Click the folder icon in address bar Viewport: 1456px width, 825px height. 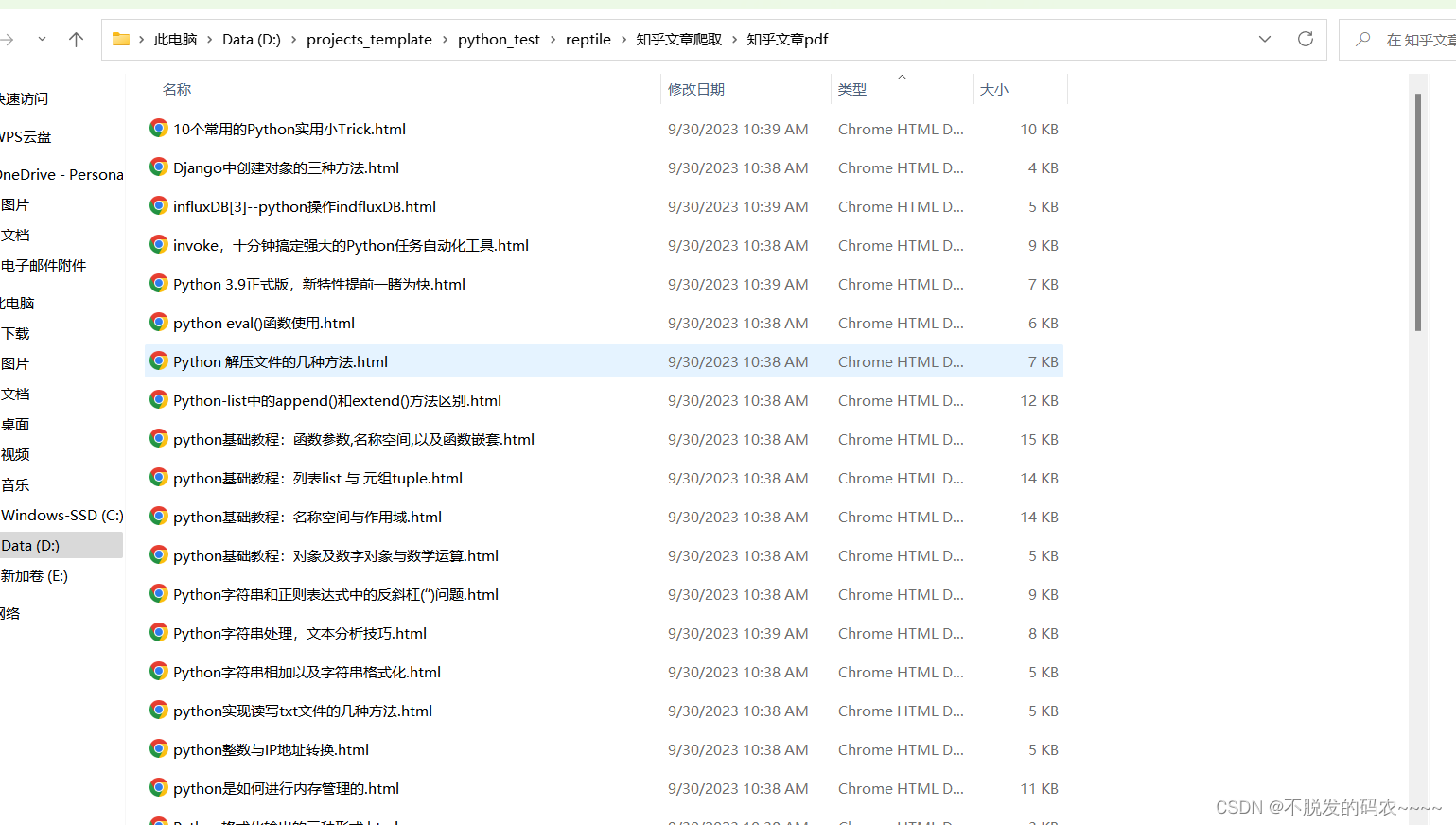pyautogui.click(x=121, y=39)
